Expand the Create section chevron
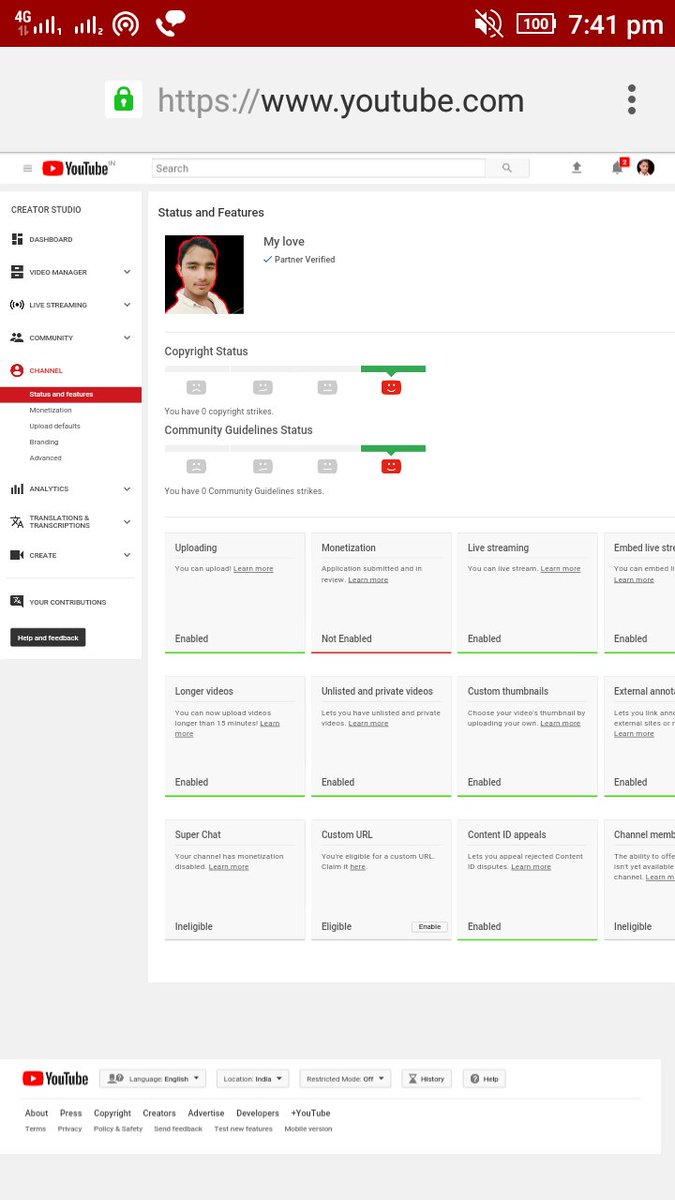The image size is (675, 1200). [127, 555]
